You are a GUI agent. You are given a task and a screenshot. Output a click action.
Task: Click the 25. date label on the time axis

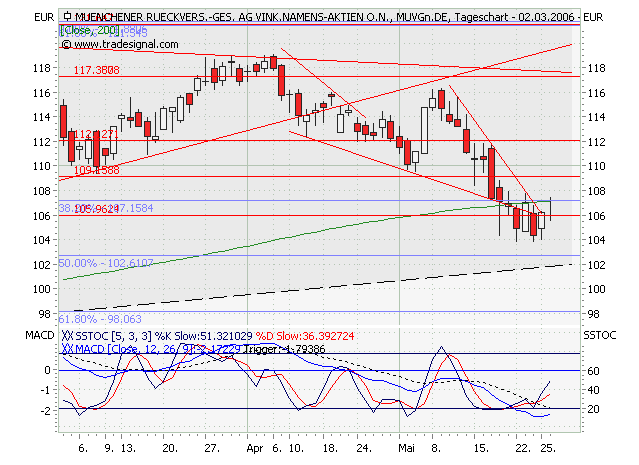click(548, 448)
